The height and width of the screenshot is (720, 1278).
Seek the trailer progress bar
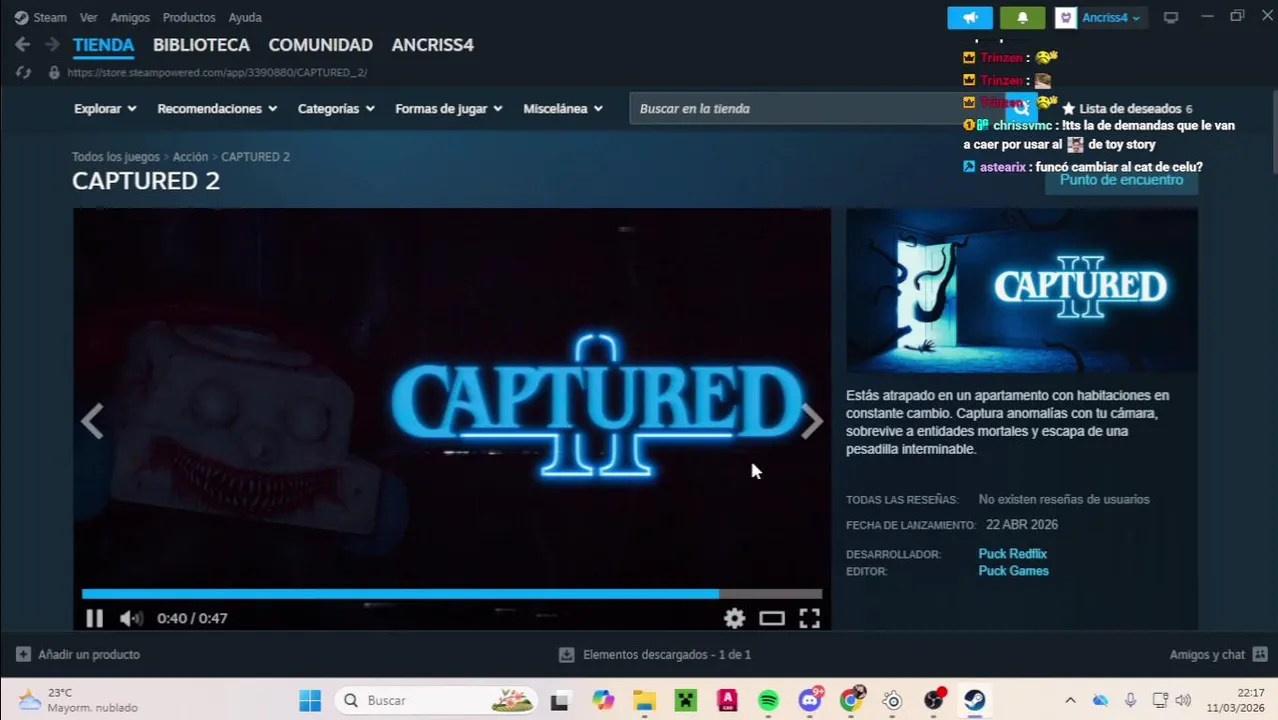click(x=452, y=594)
